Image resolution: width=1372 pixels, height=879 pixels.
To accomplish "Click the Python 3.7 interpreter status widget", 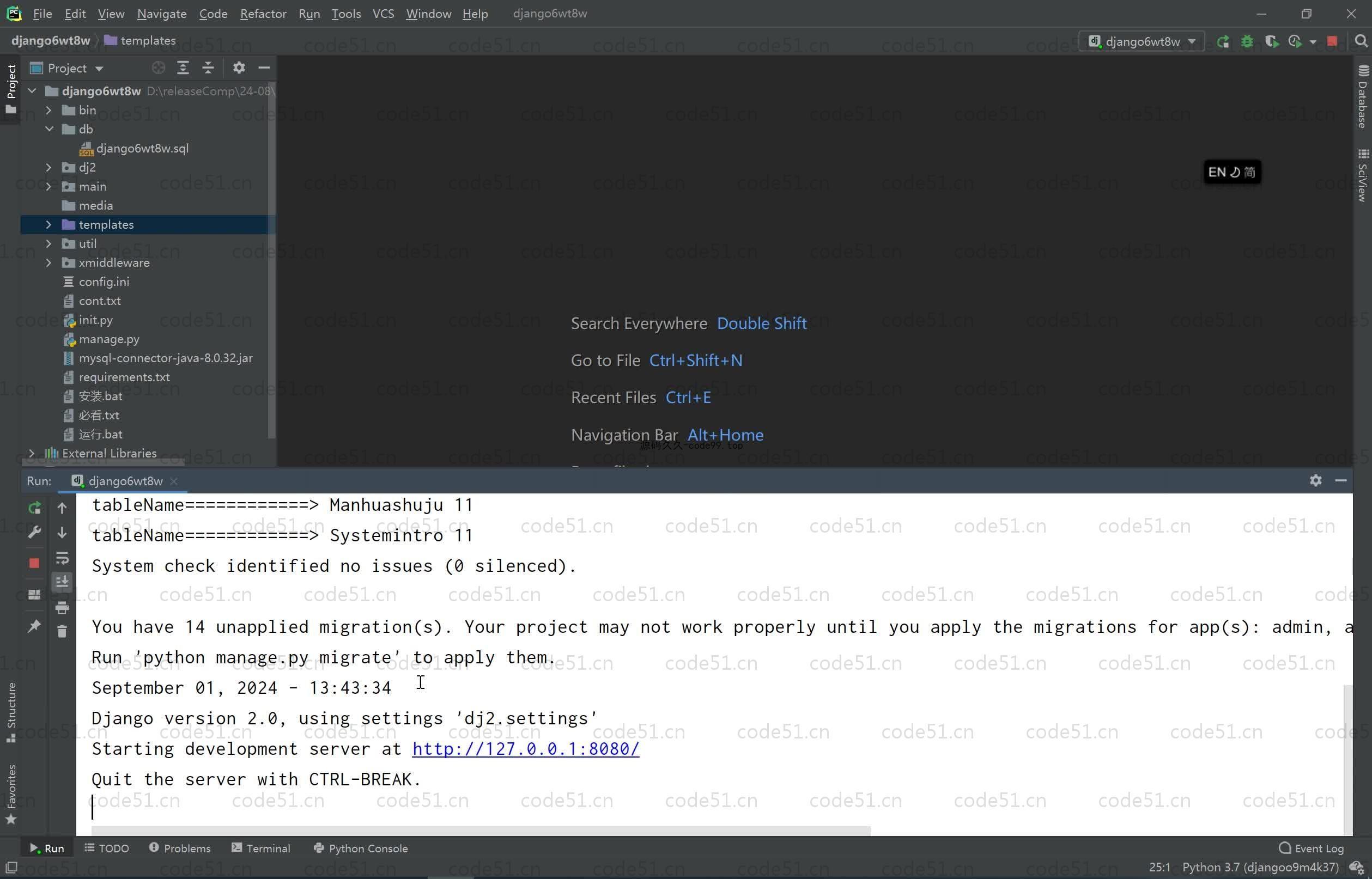I will click(x=1260, y=868).
